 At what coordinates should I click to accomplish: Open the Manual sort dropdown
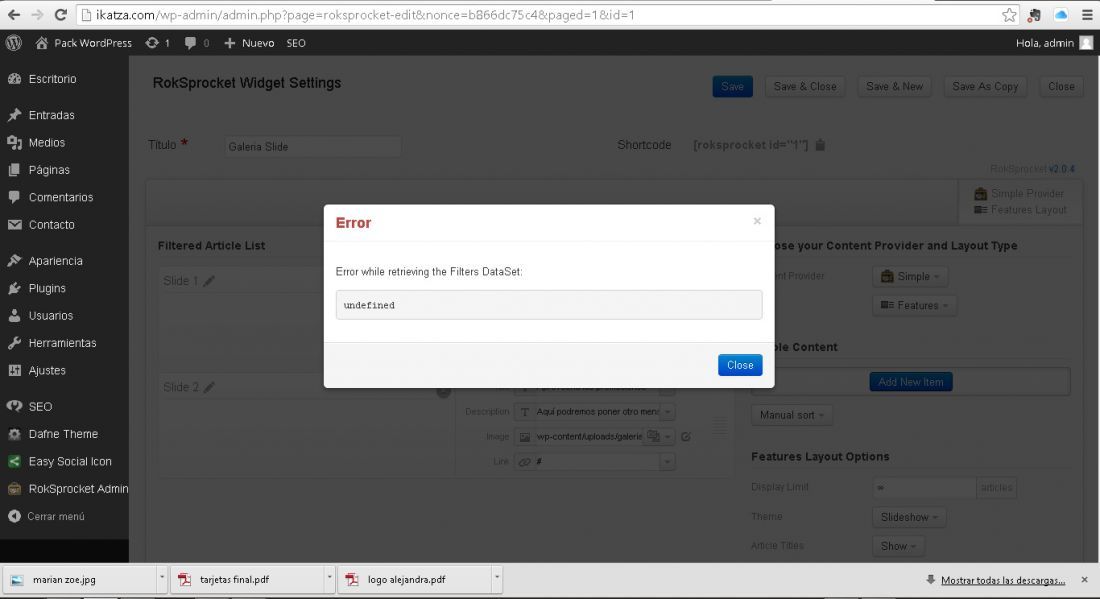(791, 415)
